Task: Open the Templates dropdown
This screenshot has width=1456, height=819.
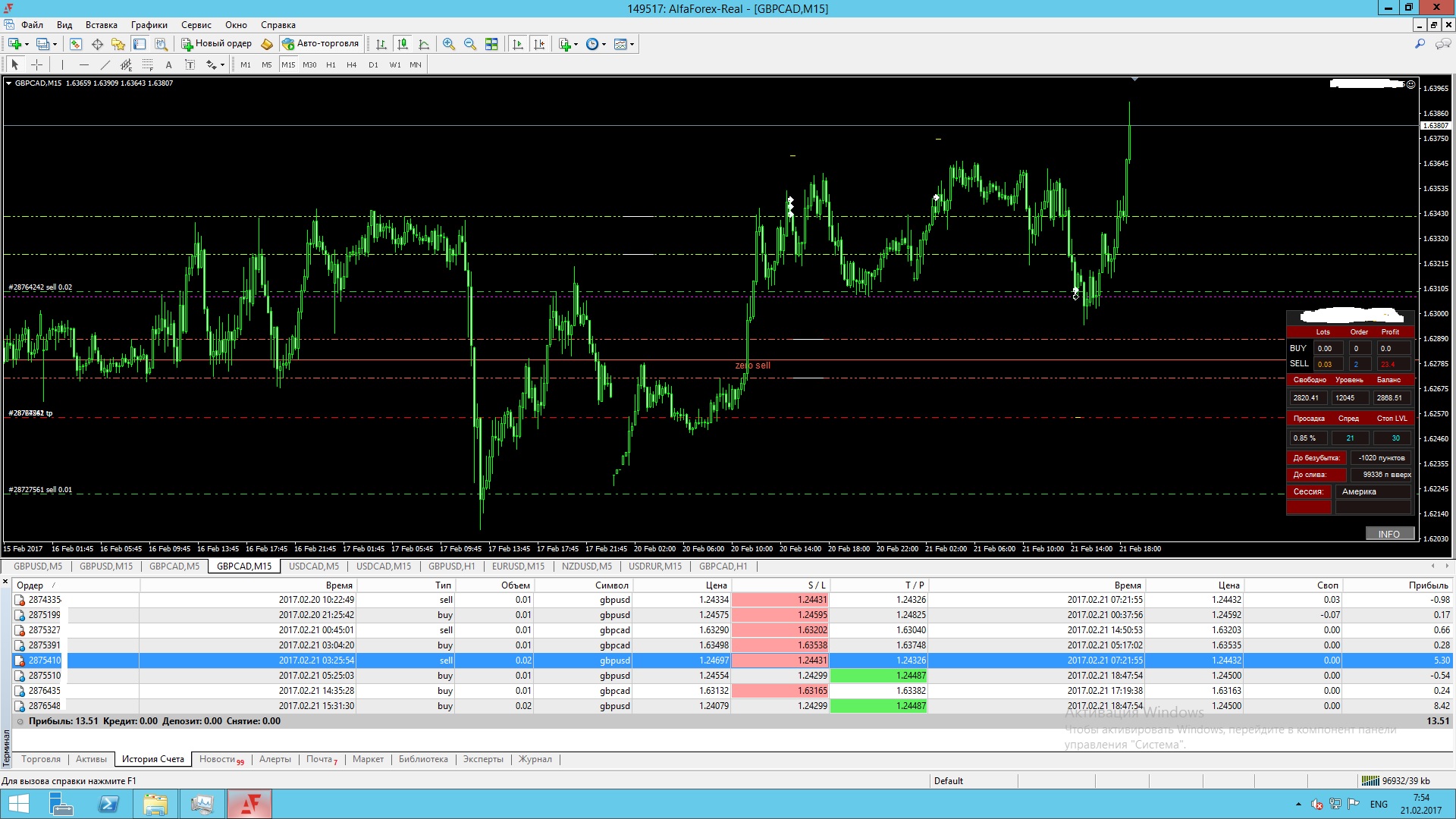Action: (624, 44)
